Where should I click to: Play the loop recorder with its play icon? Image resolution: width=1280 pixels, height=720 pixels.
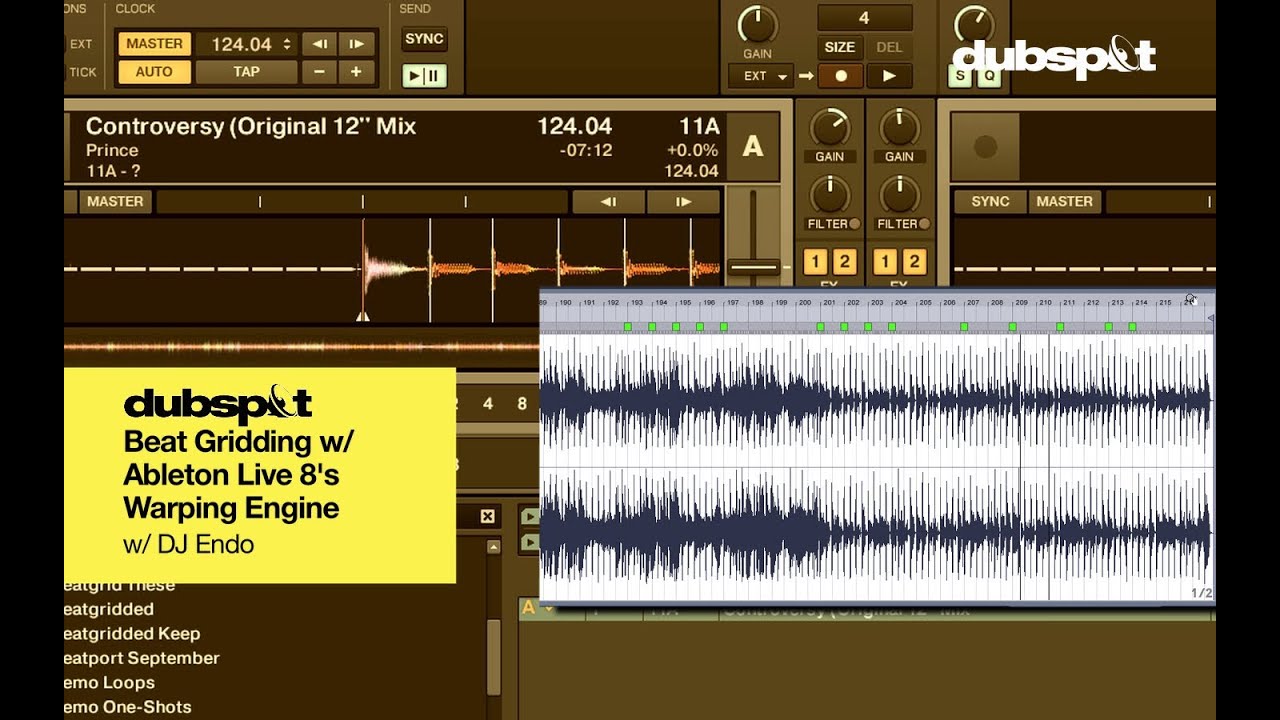click(x=889, y=75)
